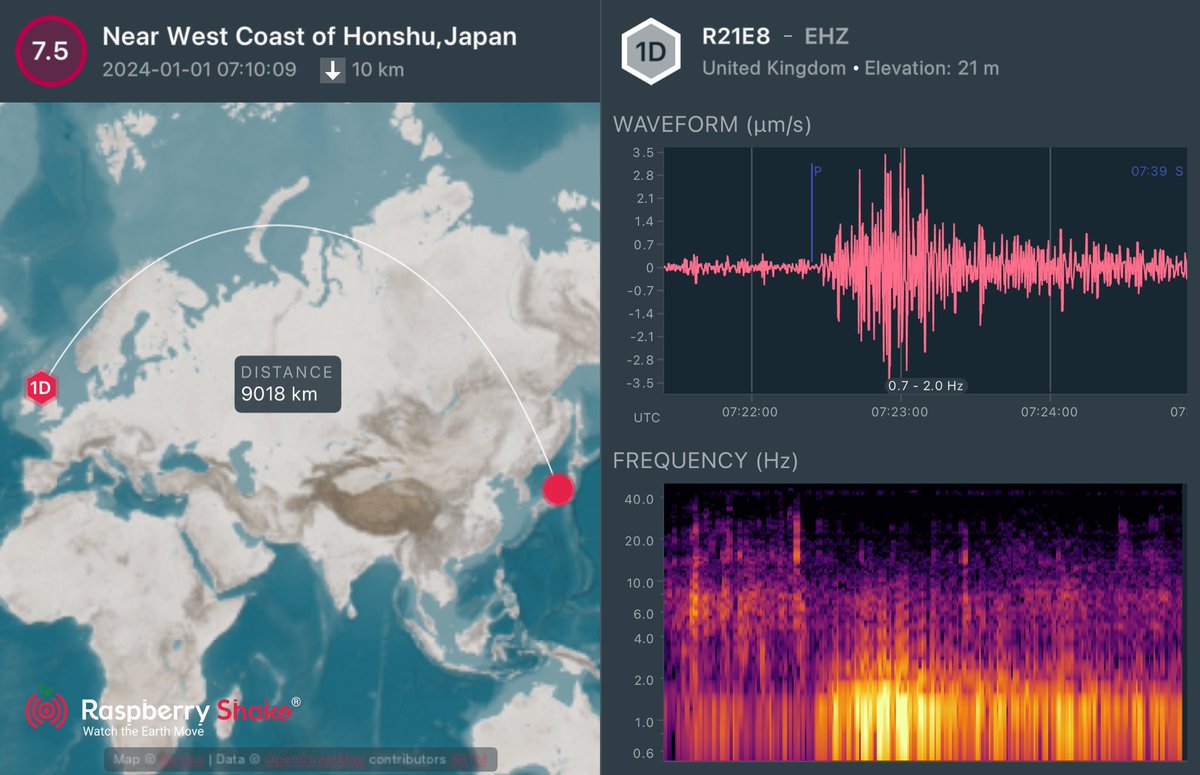Click the 20.0 Hz spectrogram axis label
The image size is (1200, 775).
(641, 540)
